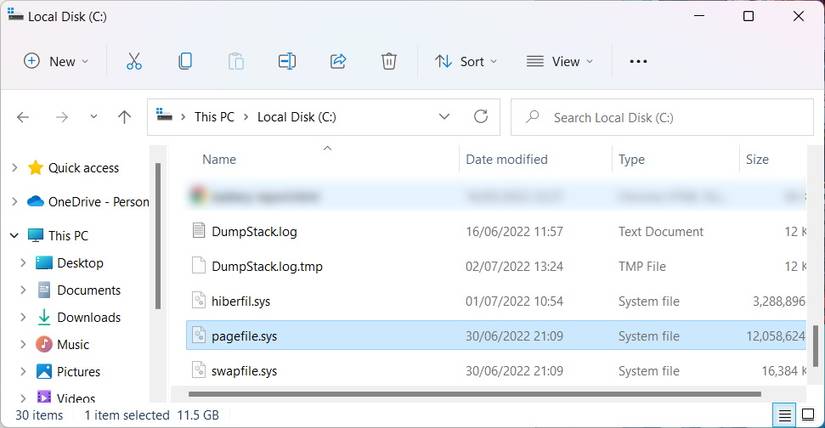Expand the Quick access tree node
The image size is (825, 428).
point(14,168)
